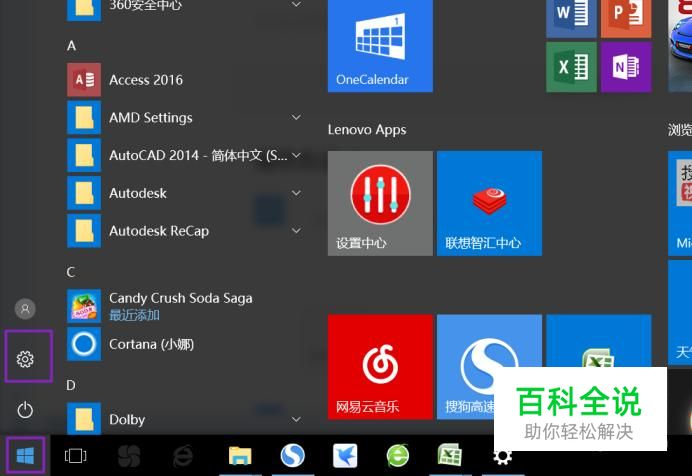Select the Autodesk ReCap folder entry
This screenshot has width=692, height=476.
[186, 231]
